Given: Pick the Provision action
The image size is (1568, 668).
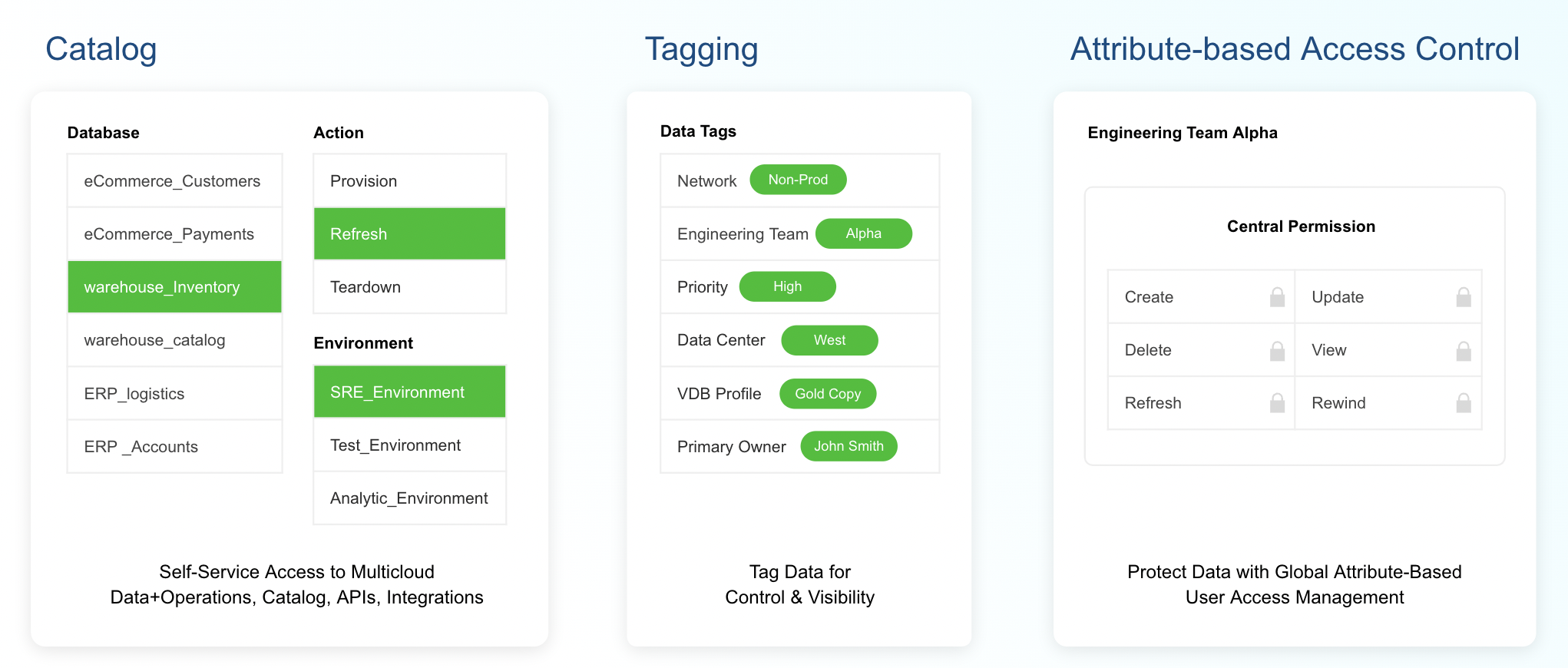Looking at the screenshot, I should [x=409, y=181].
